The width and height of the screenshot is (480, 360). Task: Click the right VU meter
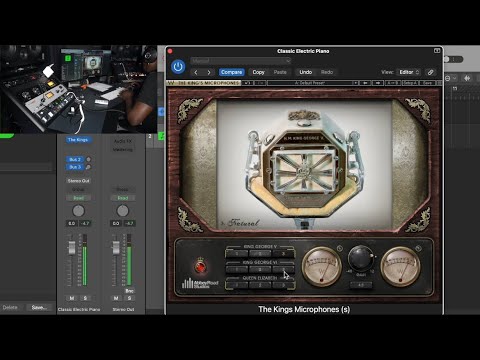400,267
